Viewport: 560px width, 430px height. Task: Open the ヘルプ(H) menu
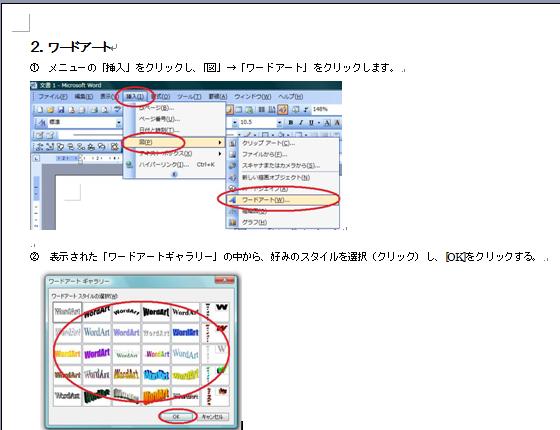pyautogui.click(x=290, y=96)
